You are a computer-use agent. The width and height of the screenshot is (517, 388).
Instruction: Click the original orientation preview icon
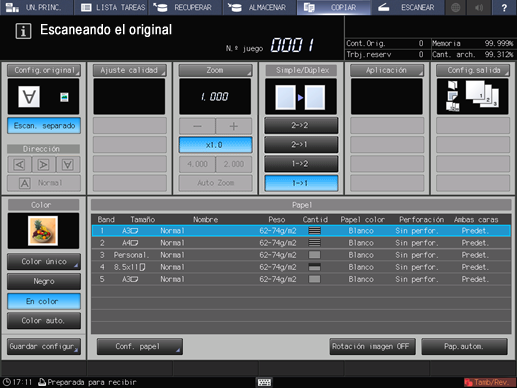click(x=29, y=97)
